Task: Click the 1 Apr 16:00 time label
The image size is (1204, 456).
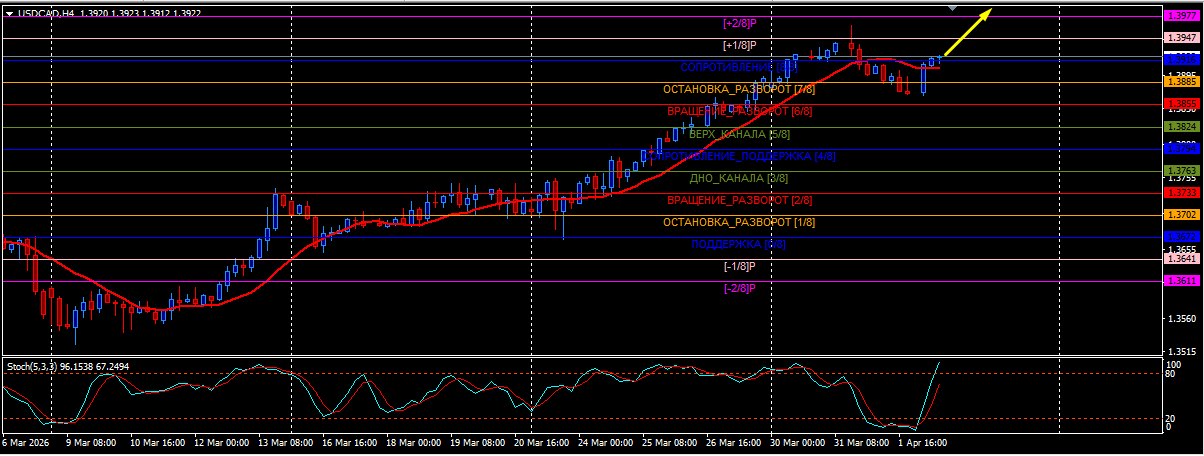Action: 923,442
